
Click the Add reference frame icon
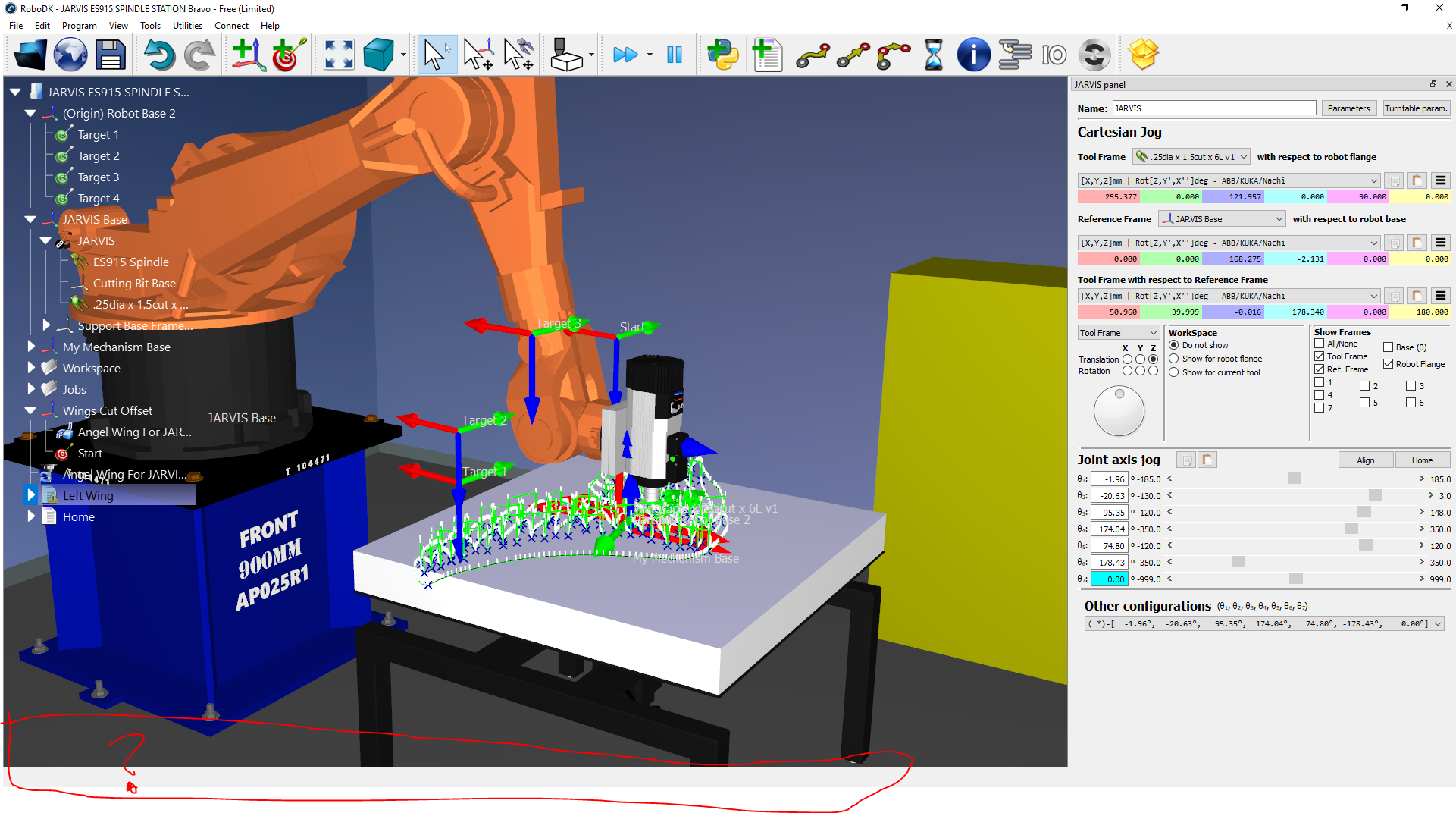tap(248, 55)
